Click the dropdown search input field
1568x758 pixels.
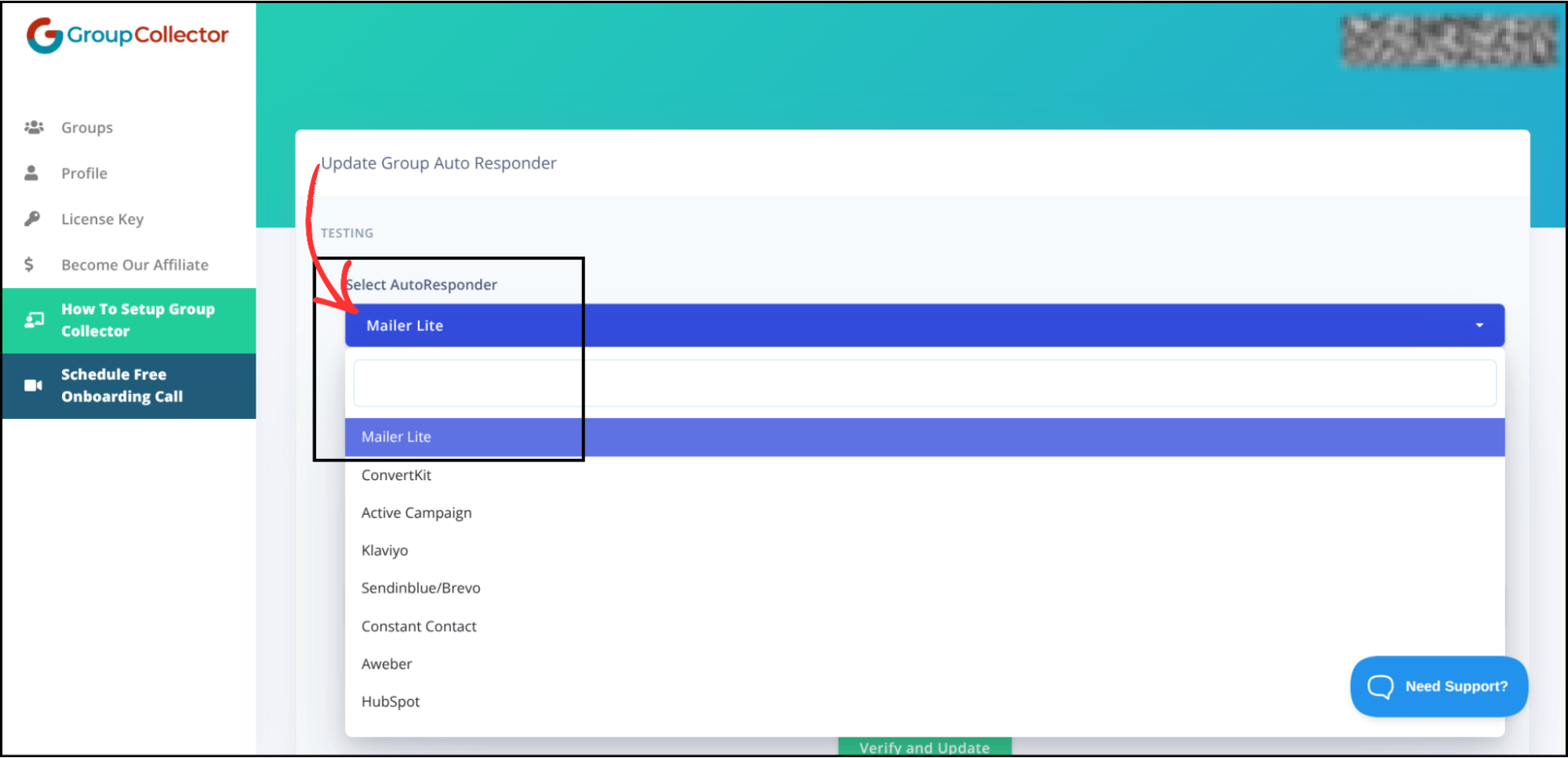(x=926, y=383)
